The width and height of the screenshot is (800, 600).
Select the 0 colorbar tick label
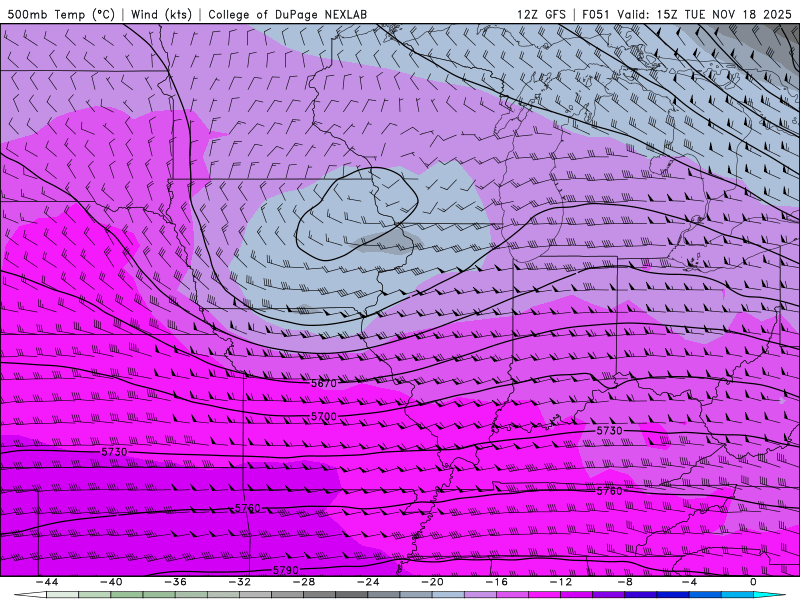(753, 582)
